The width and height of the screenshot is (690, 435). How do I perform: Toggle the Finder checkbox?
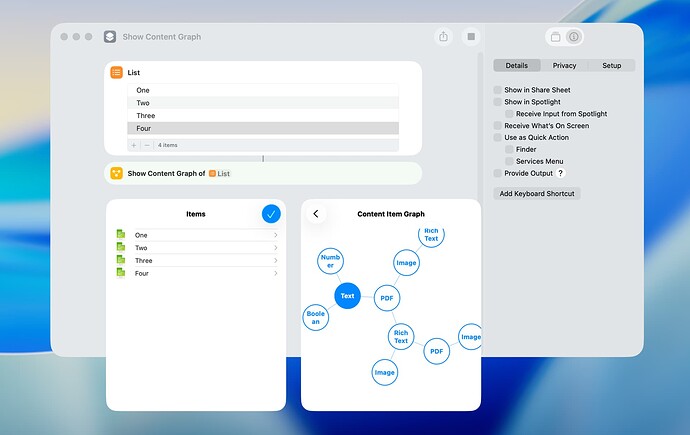(x=509, y=149)
